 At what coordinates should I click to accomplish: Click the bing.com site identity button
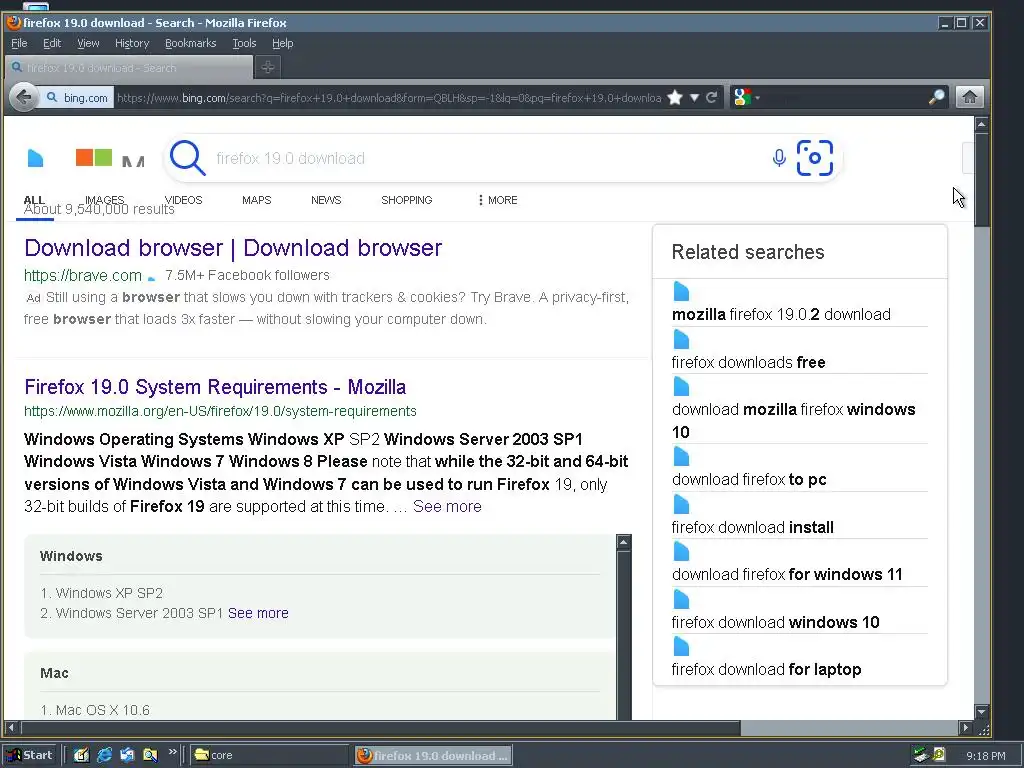[76, 98]
